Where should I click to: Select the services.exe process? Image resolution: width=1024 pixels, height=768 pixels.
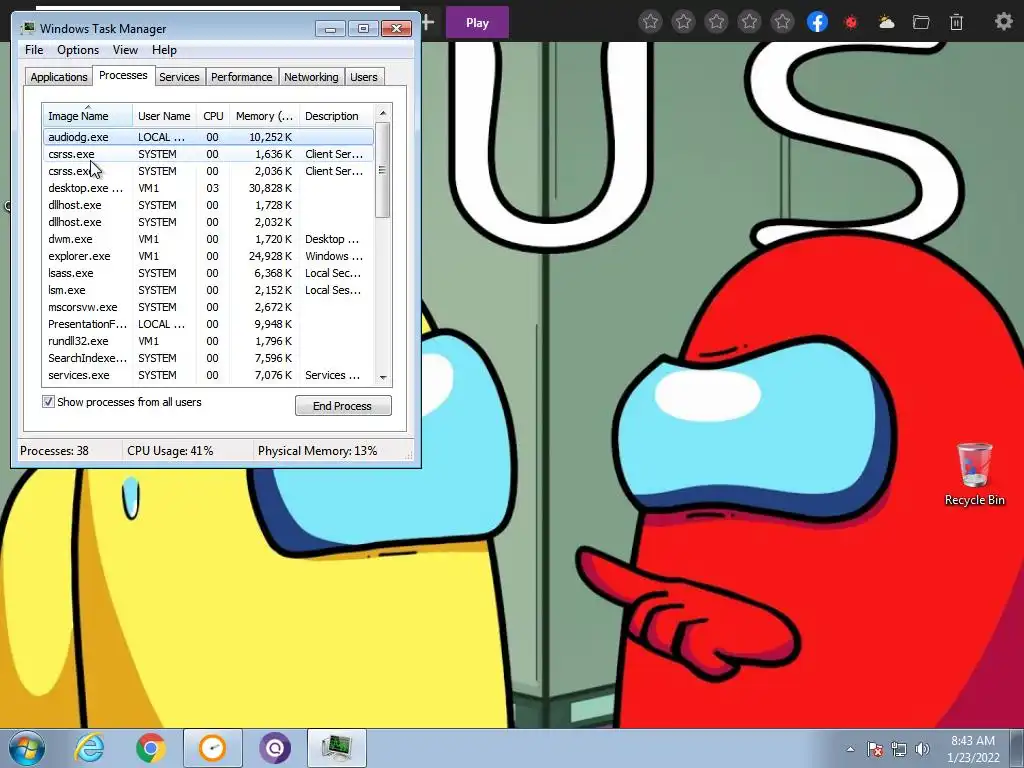click(x=208, y=375)
